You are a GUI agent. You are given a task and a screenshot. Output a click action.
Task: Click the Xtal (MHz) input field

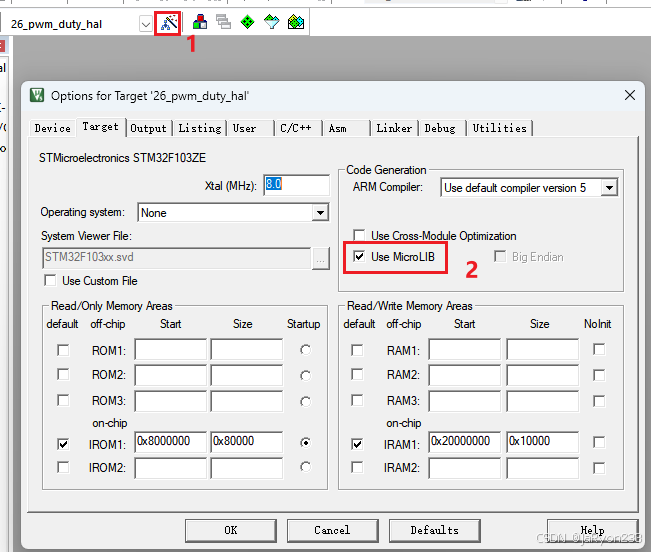tap(296, 185)
